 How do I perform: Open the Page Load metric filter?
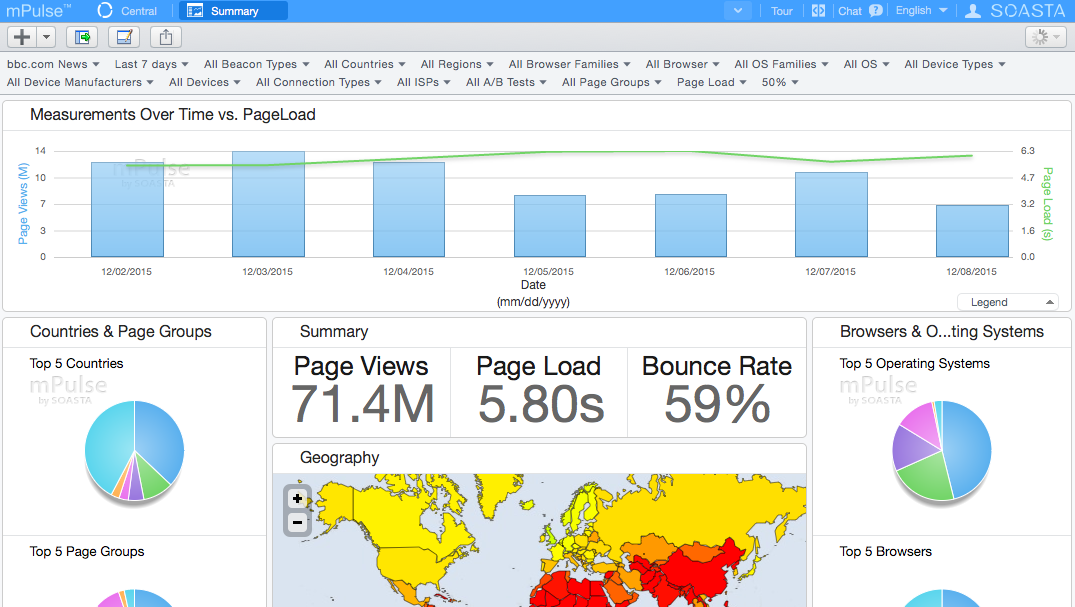tap(712, 82)
